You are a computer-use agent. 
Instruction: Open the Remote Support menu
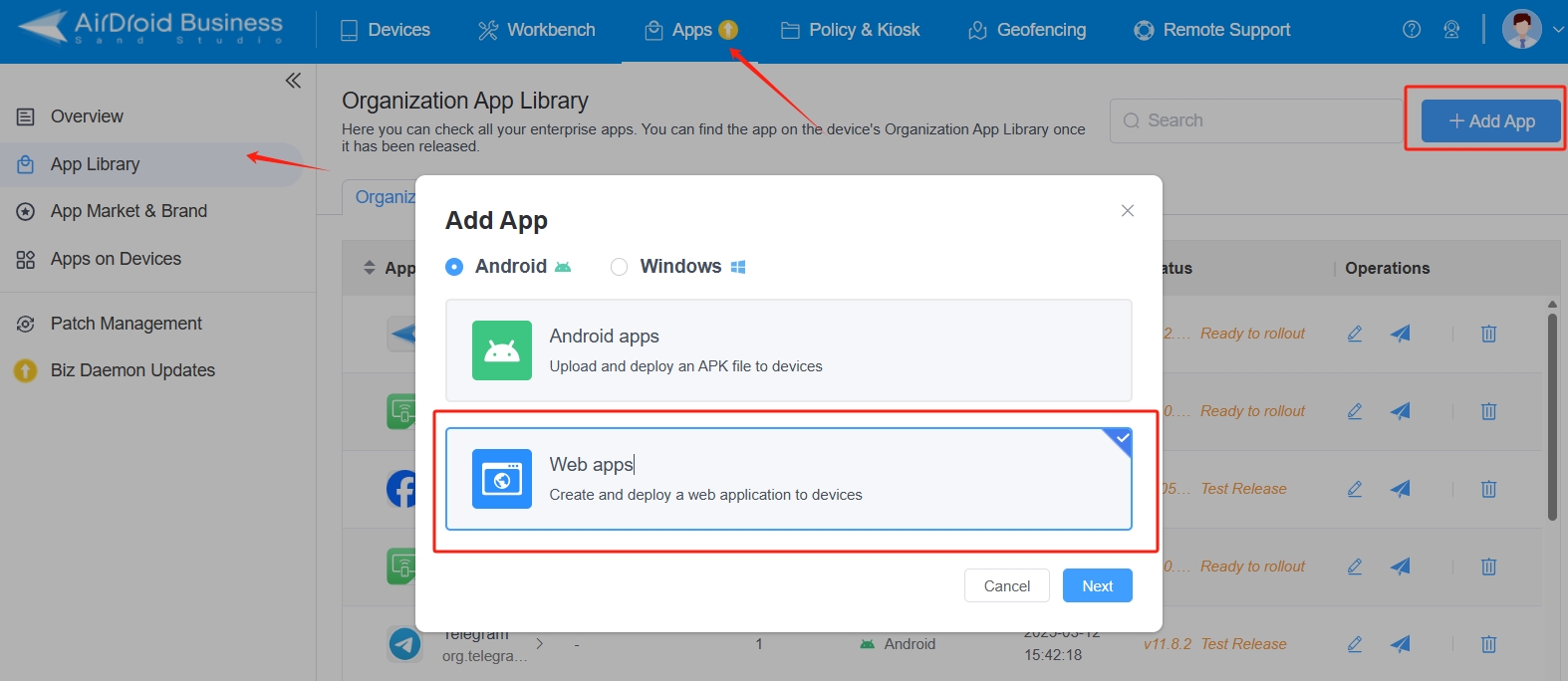[x=1212, y=30]
